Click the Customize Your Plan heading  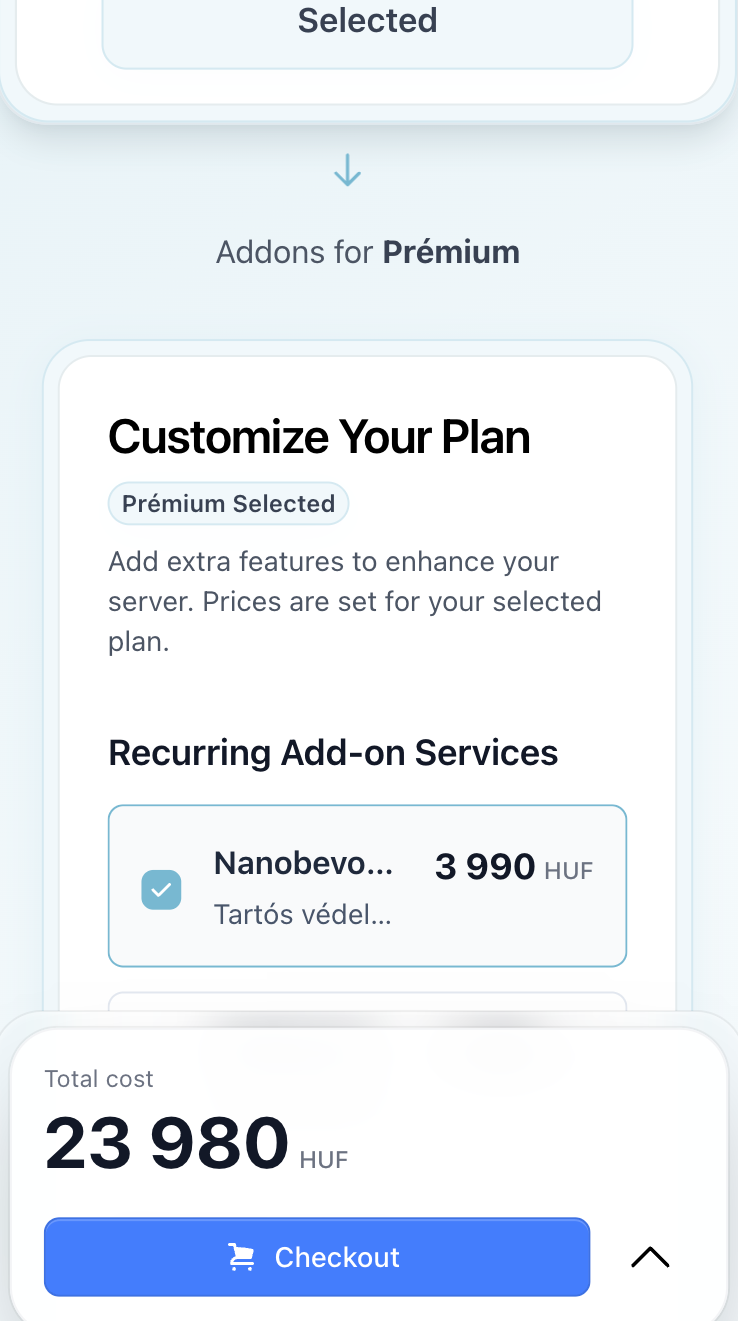click(319, 437)
